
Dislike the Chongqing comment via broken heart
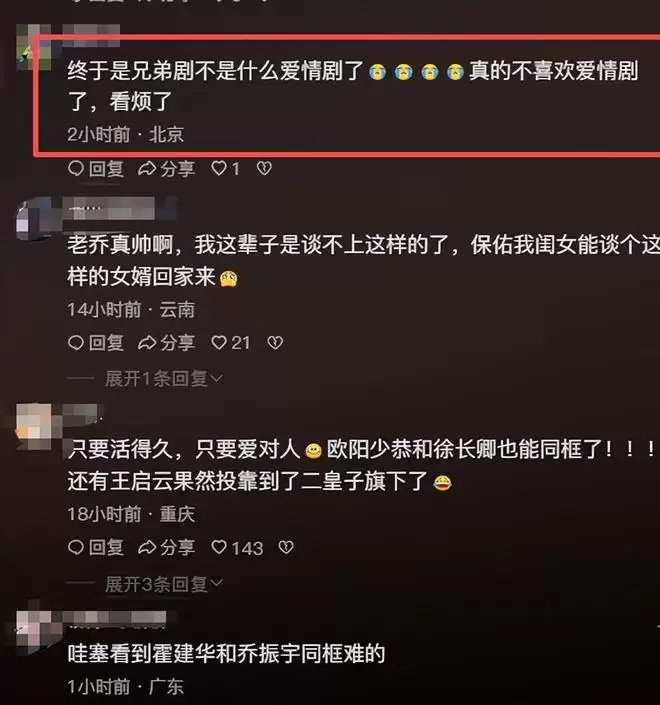click(x=286, y=548)
